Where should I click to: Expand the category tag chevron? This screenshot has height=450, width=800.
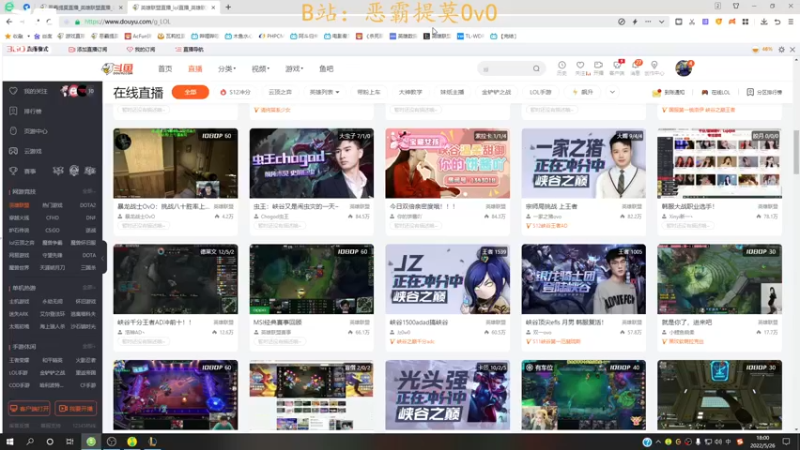[612, 92]
